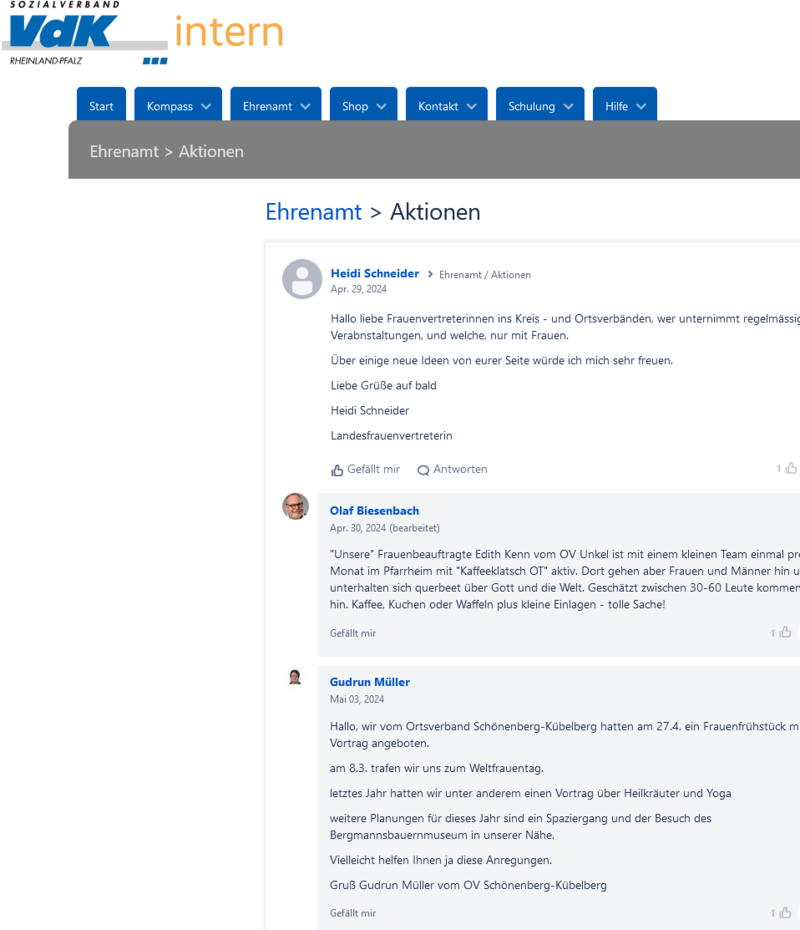Click the closing line Gruß Gudrun Müller vom OV Schönenberg-Kübelberg
This screenshot has width=800, height=930.
coord(468,885)
